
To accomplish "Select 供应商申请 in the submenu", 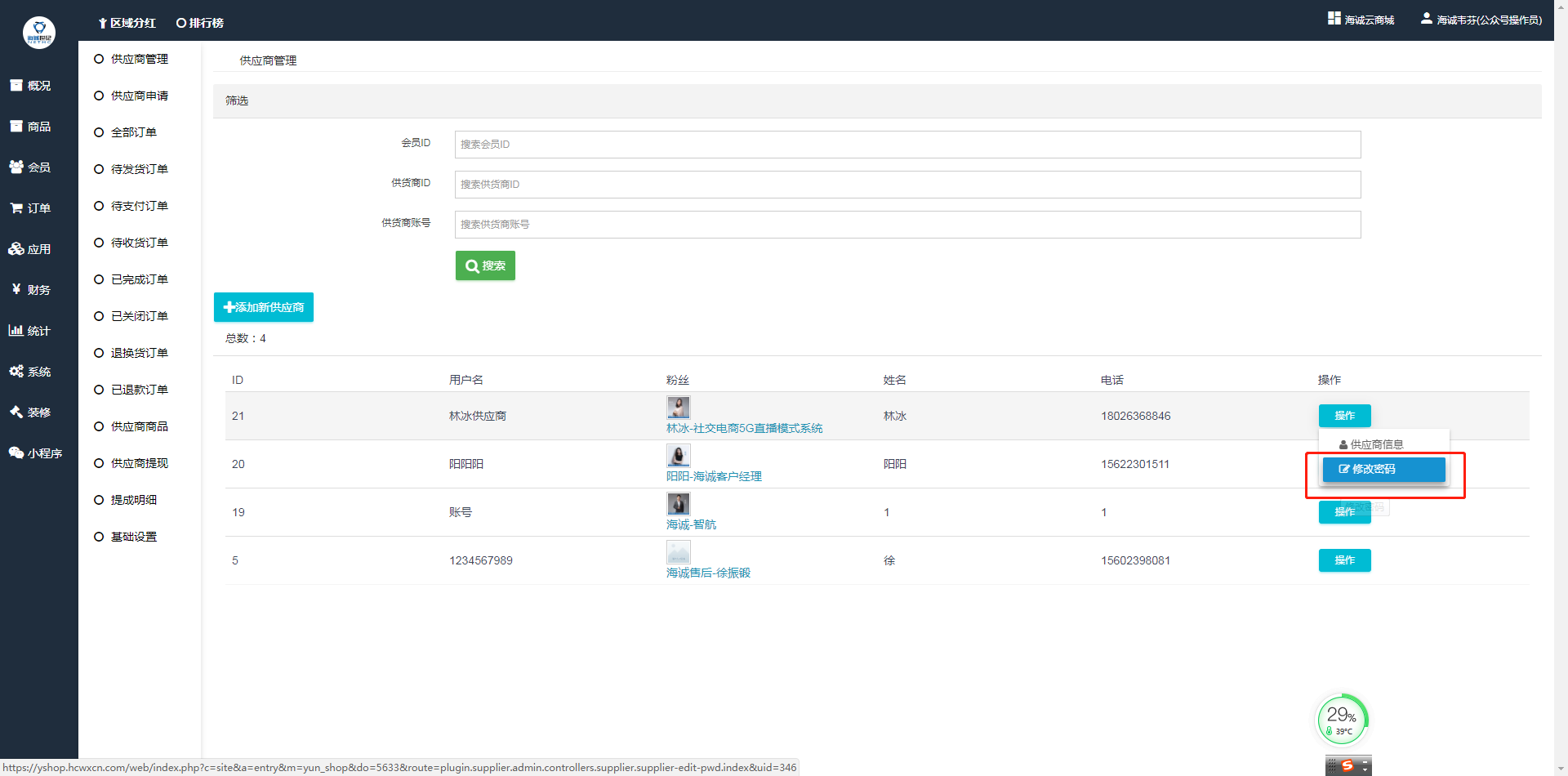I will 139,96.
